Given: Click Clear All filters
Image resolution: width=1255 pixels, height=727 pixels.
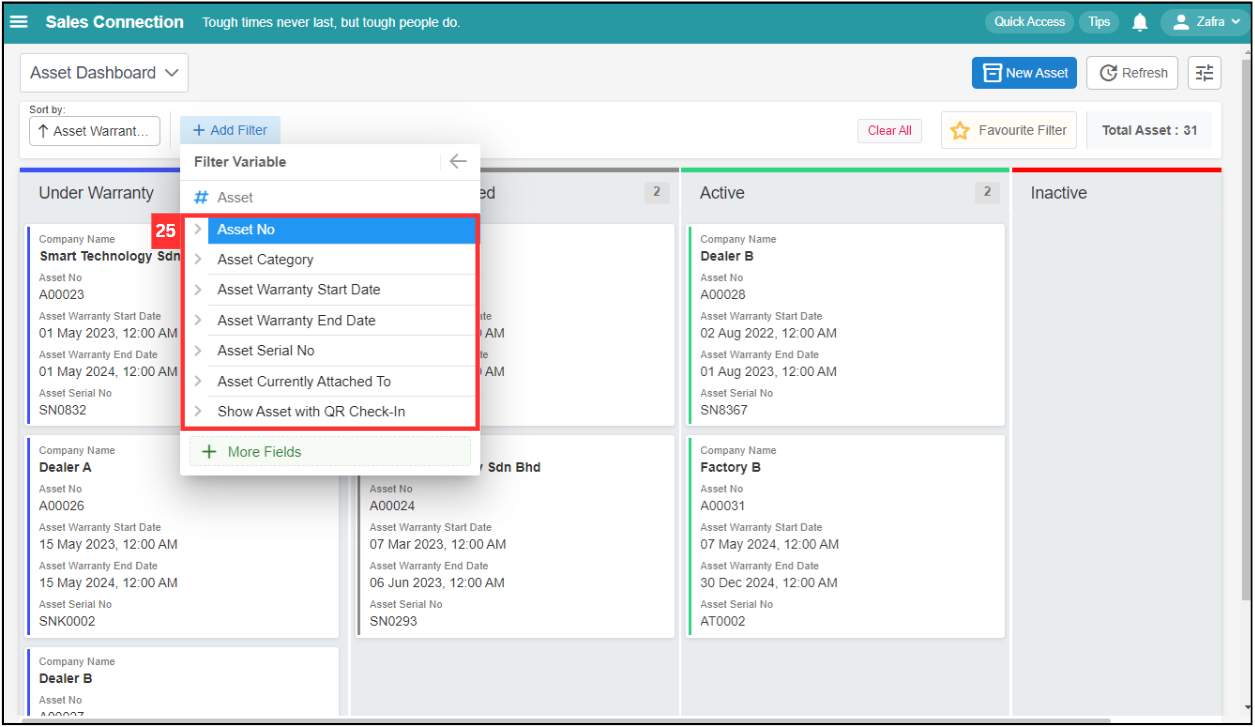Looking at the screenshot, I should 889,130.
